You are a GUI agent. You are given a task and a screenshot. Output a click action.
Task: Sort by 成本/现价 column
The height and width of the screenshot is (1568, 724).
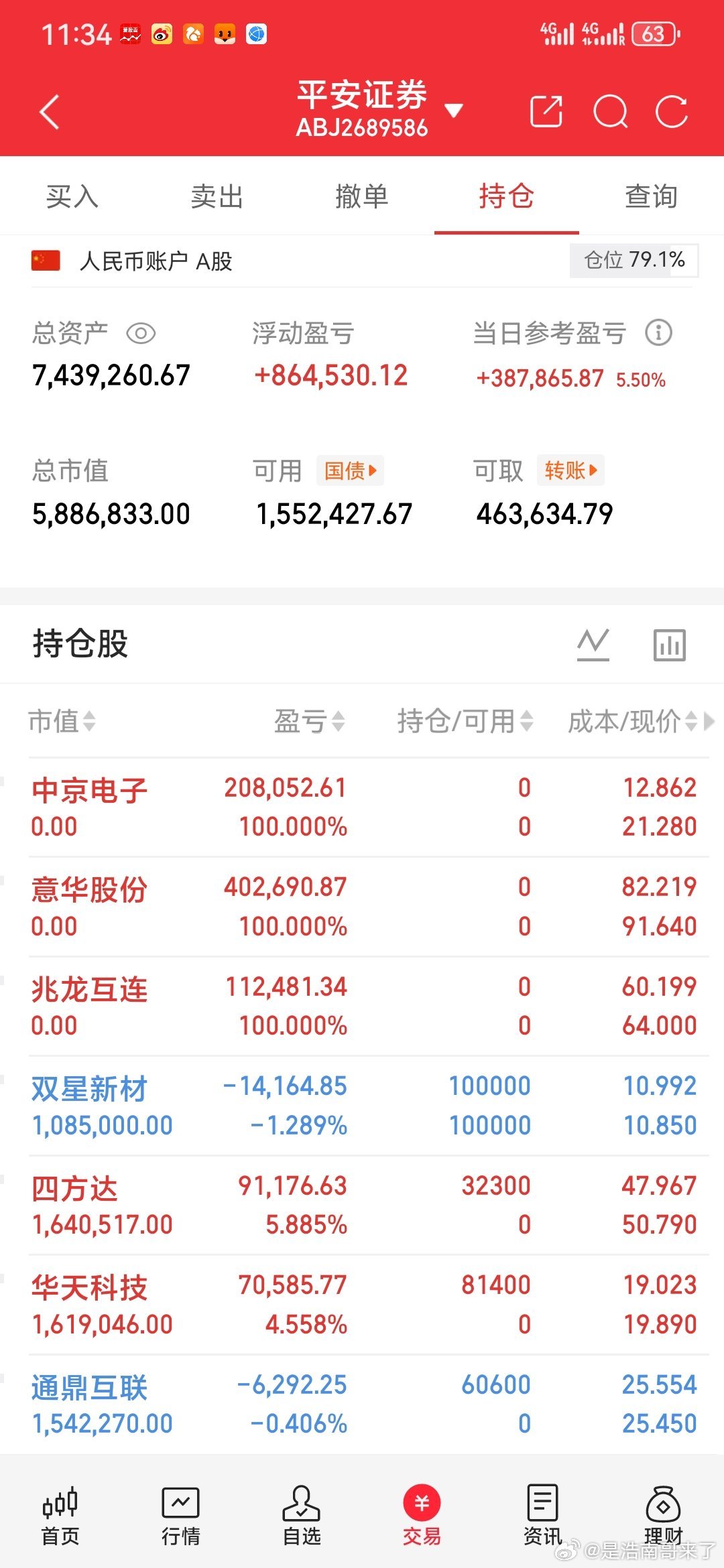tap(633, 722)
